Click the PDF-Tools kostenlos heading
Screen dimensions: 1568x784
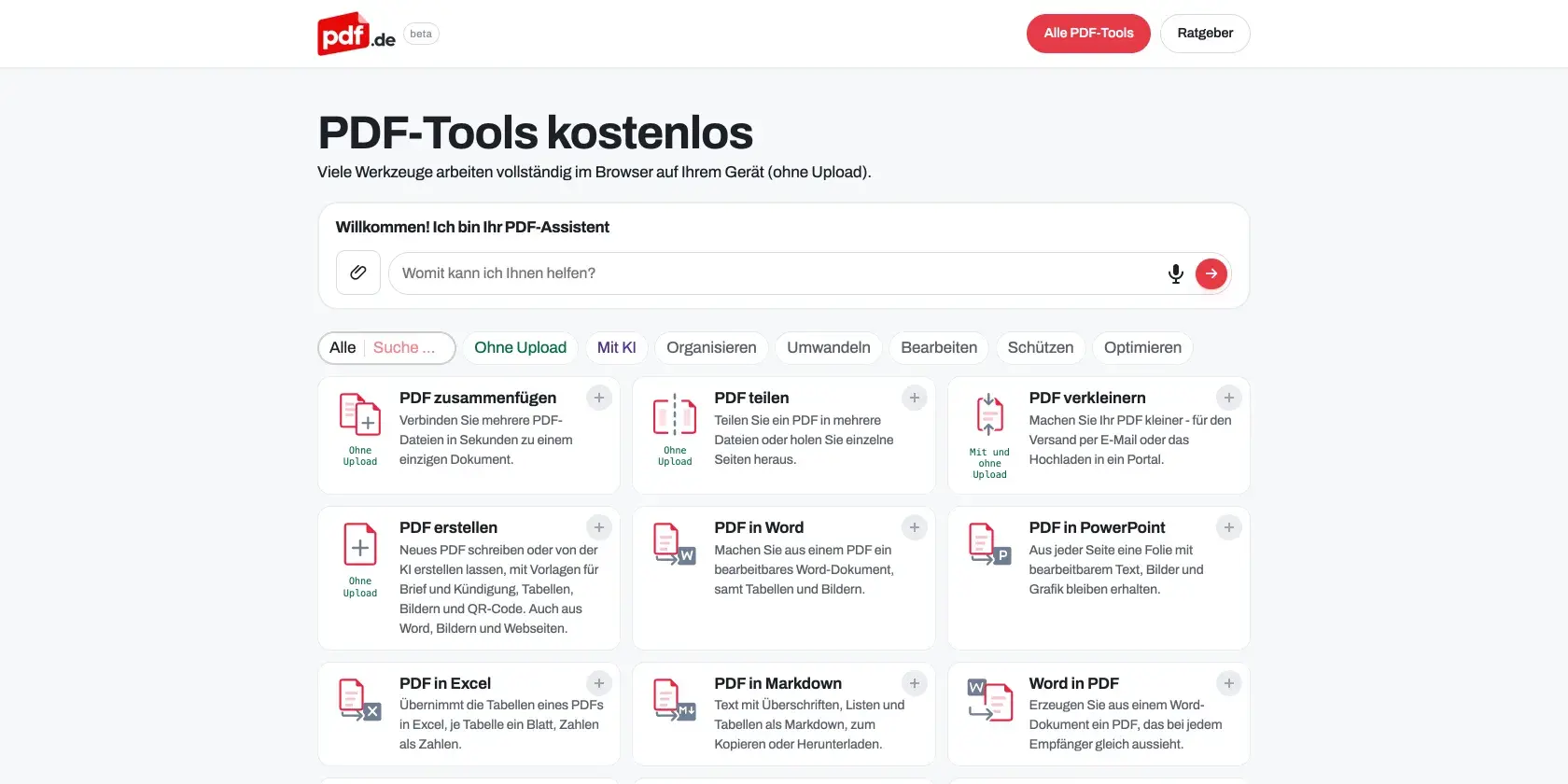(536, 133)
